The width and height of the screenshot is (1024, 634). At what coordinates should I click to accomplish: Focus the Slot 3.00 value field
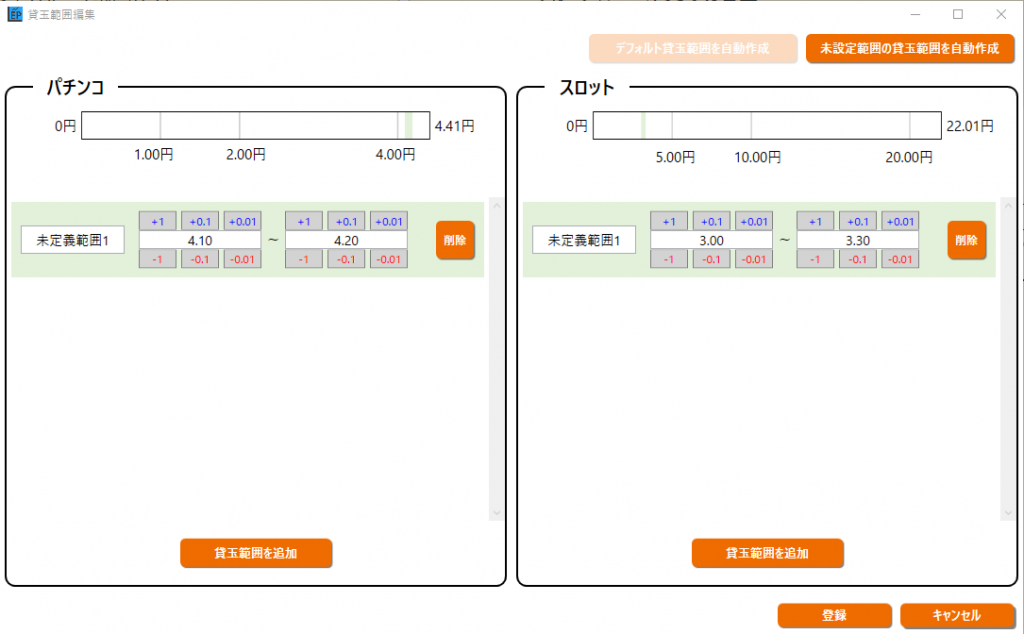(x=711, y=240)
